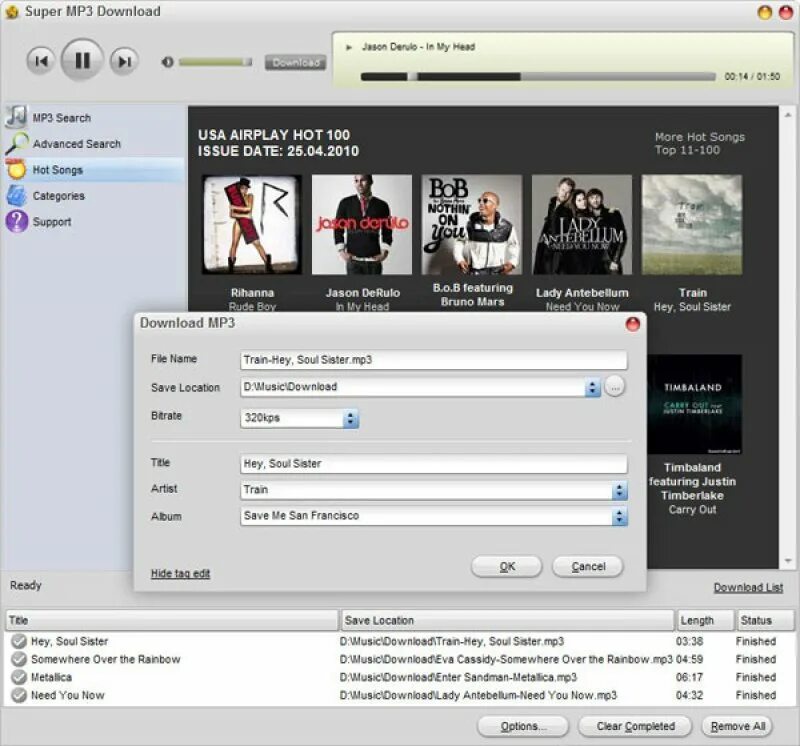Open the Timbaland Carry Out cover
Image resolution: width=800 pixels, height=746 pixels.
[x=694, y=404]
